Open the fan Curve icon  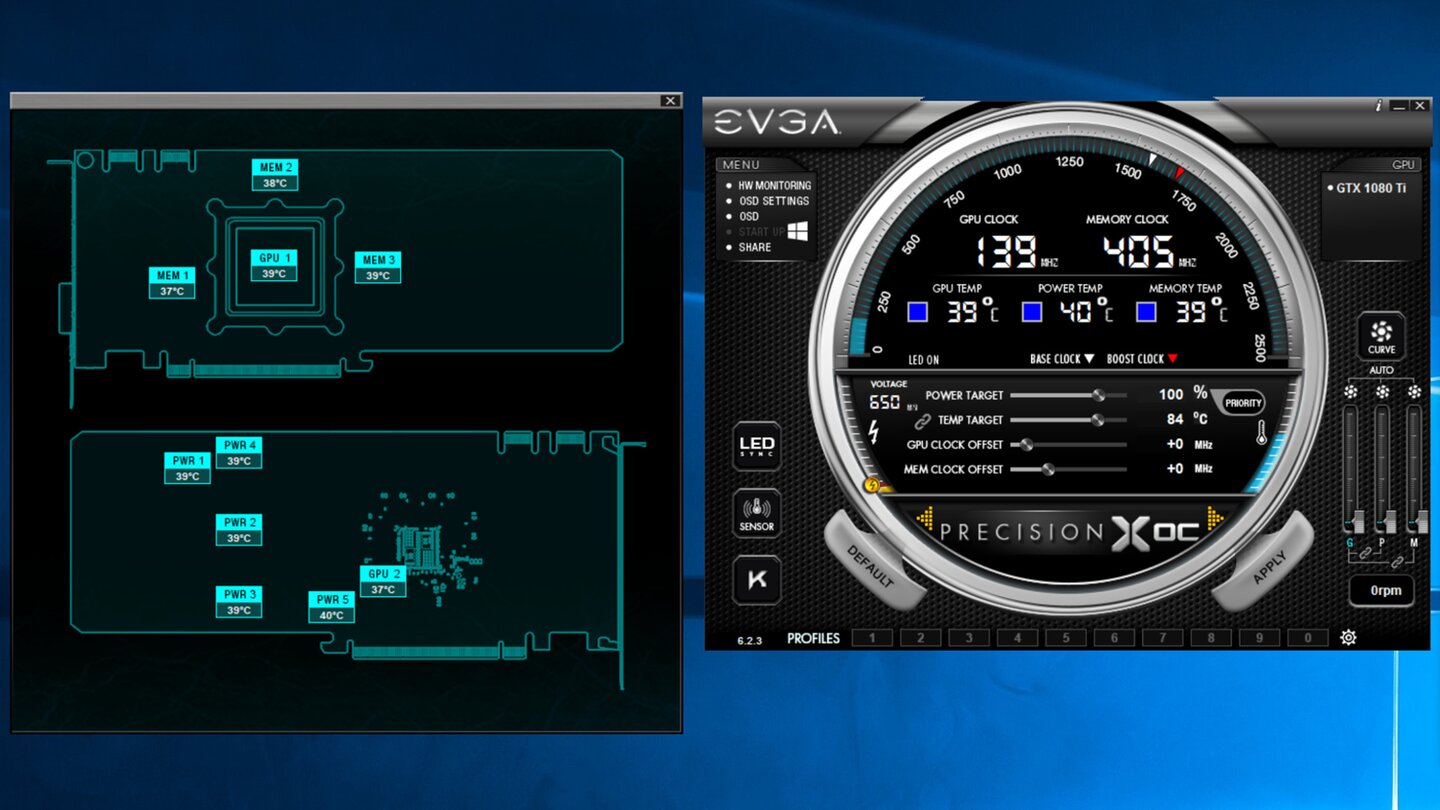[x=1381, y=336]
